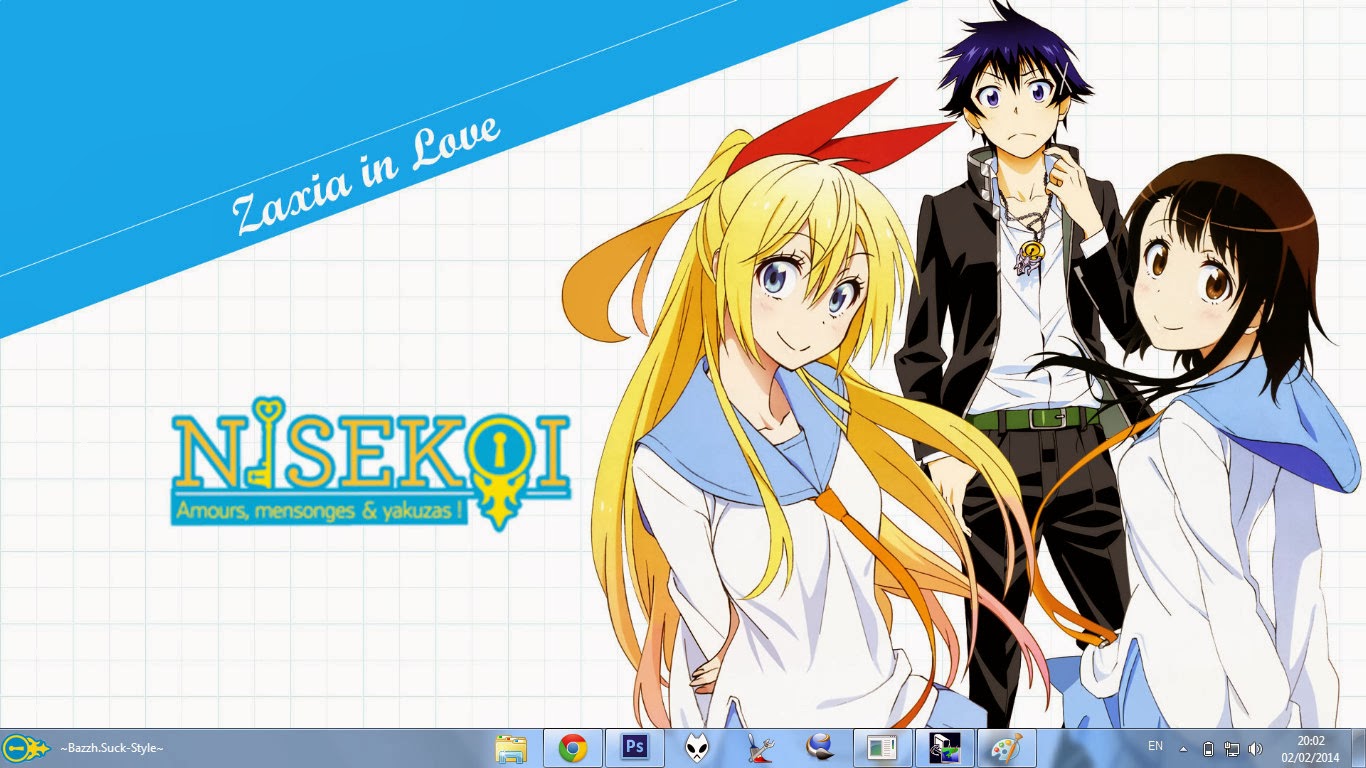The image size is (1366, 768).
Task: Switch to Adobe Photoshop on the taskbar
Action: (x=634, y=748)
